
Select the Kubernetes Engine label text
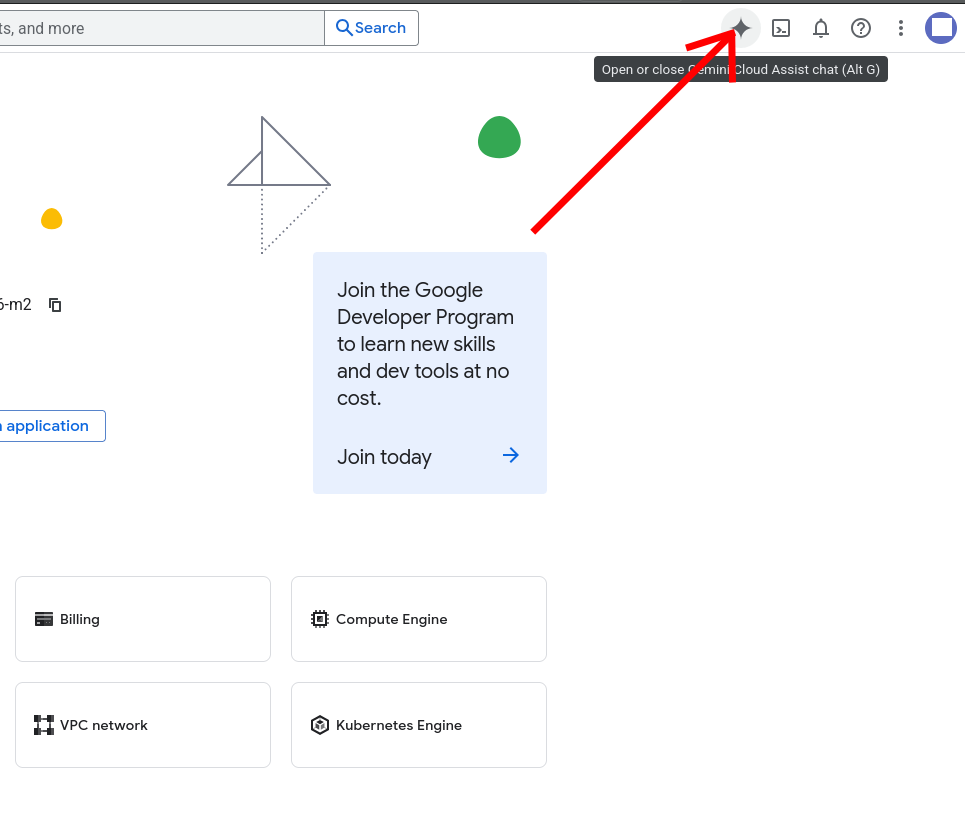[x=399, y=725]
